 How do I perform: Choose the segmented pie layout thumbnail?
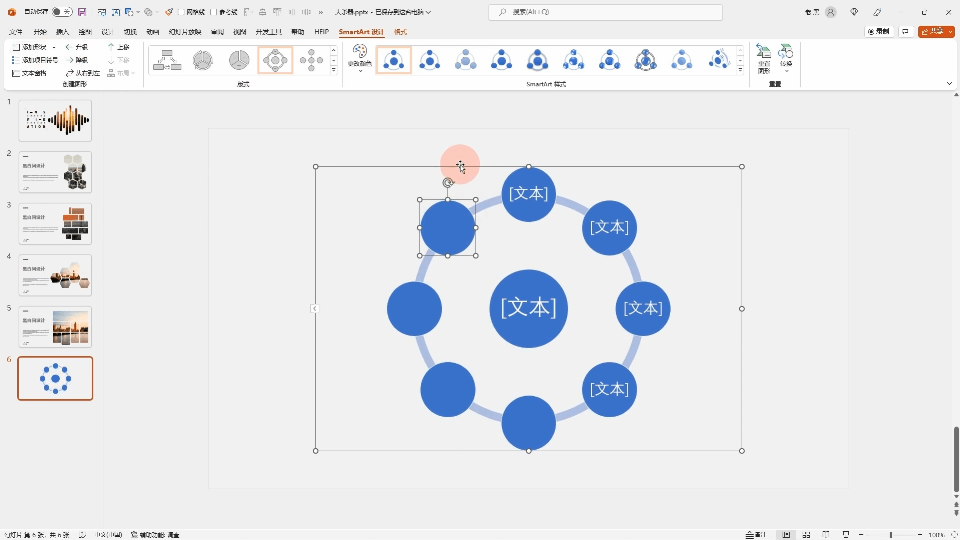pos(239,60)
